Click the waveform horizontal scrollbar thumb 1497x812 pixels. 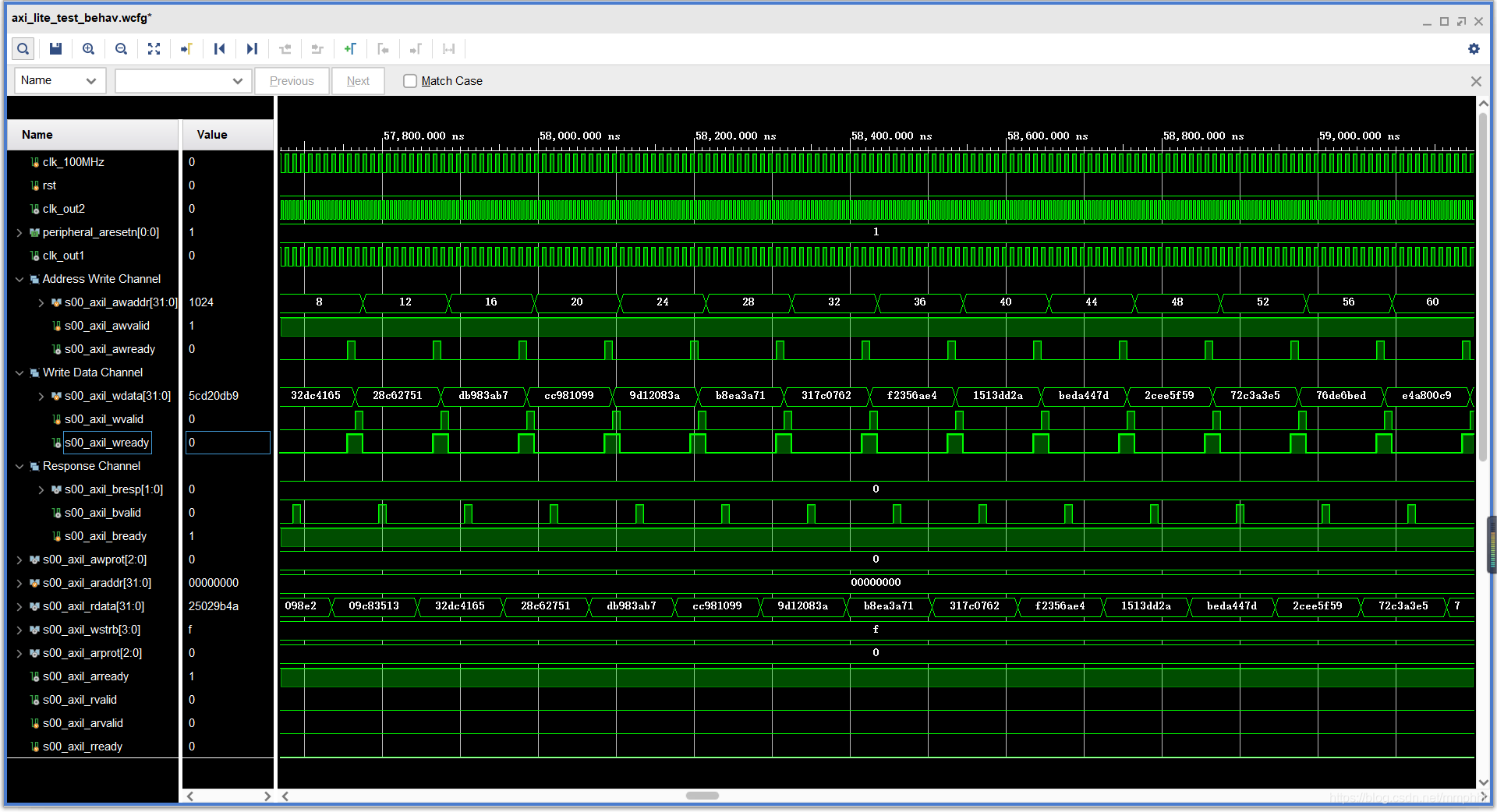702,796
